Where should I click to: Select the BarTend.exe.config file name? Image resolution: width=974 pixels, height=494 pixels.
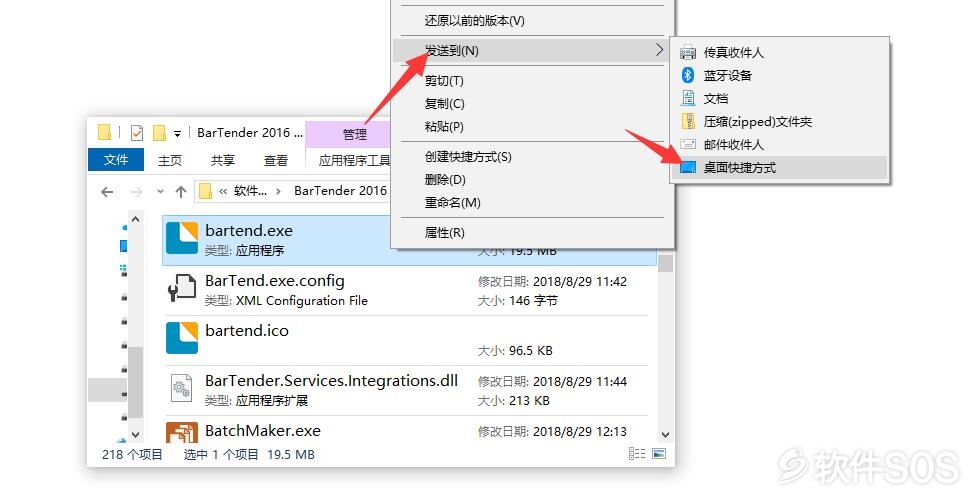click(275, 281)
